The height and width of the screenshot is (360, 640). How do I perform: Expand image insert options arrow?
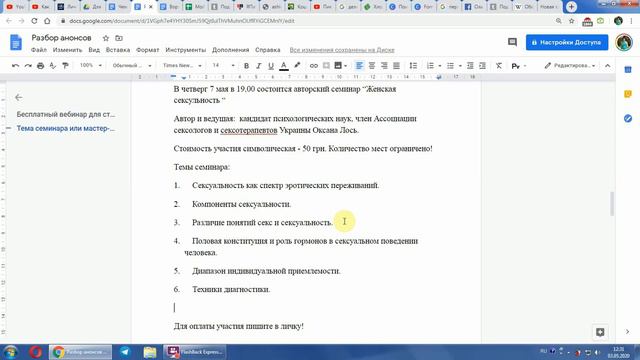tap(346, 66)
